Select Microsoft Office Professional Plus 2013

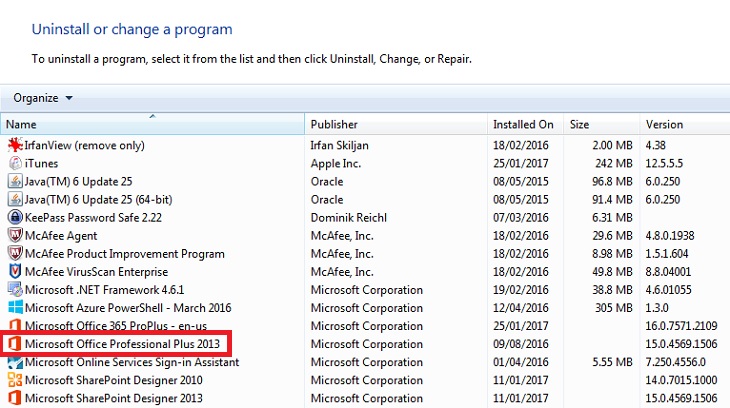tap(122, 344)
